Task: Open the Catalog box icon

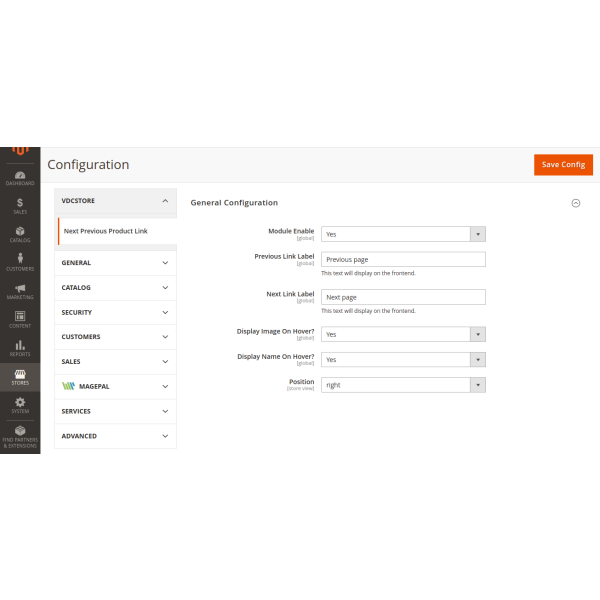Action: pyautogui.click(x=20, y=234)
